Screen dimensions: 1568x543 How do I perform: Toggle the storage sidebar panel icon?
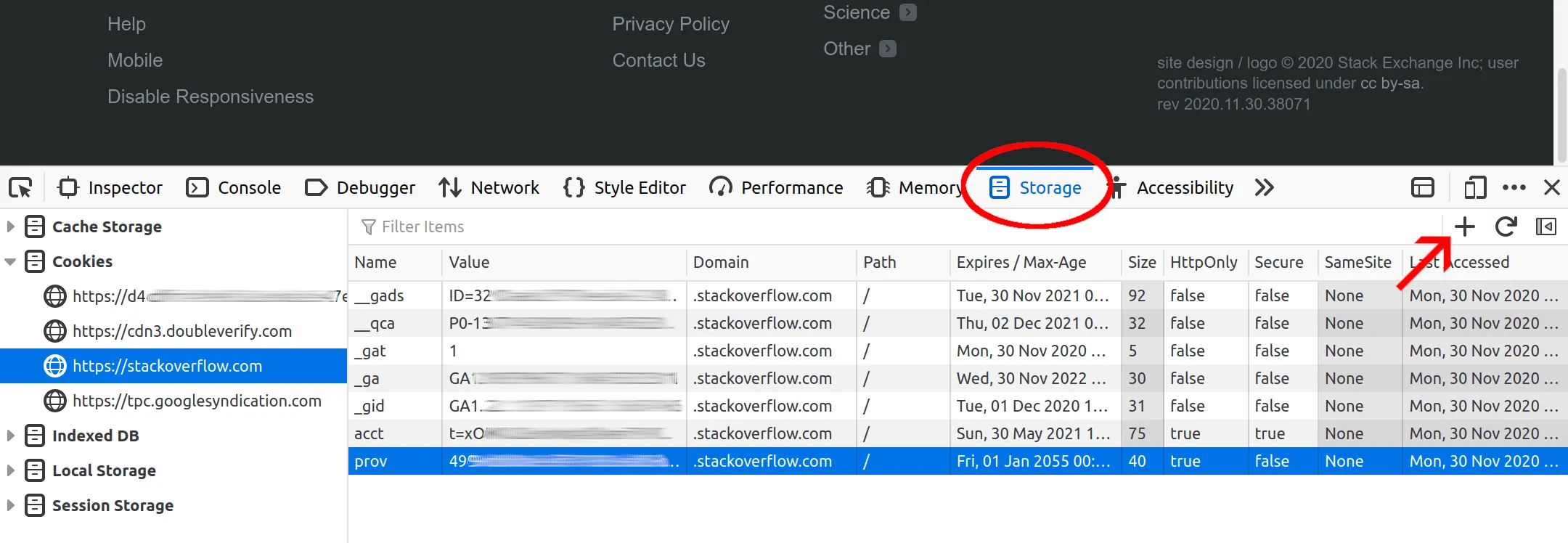(1546, 227)
